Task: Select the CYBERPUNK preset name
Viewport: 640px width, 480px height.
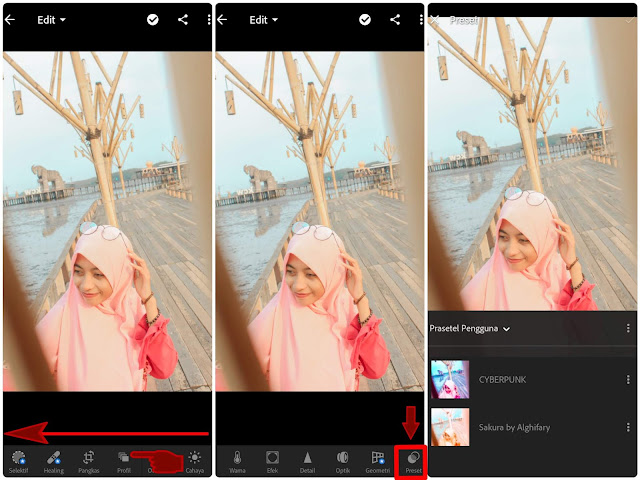Action: click(x=502, y=380)
